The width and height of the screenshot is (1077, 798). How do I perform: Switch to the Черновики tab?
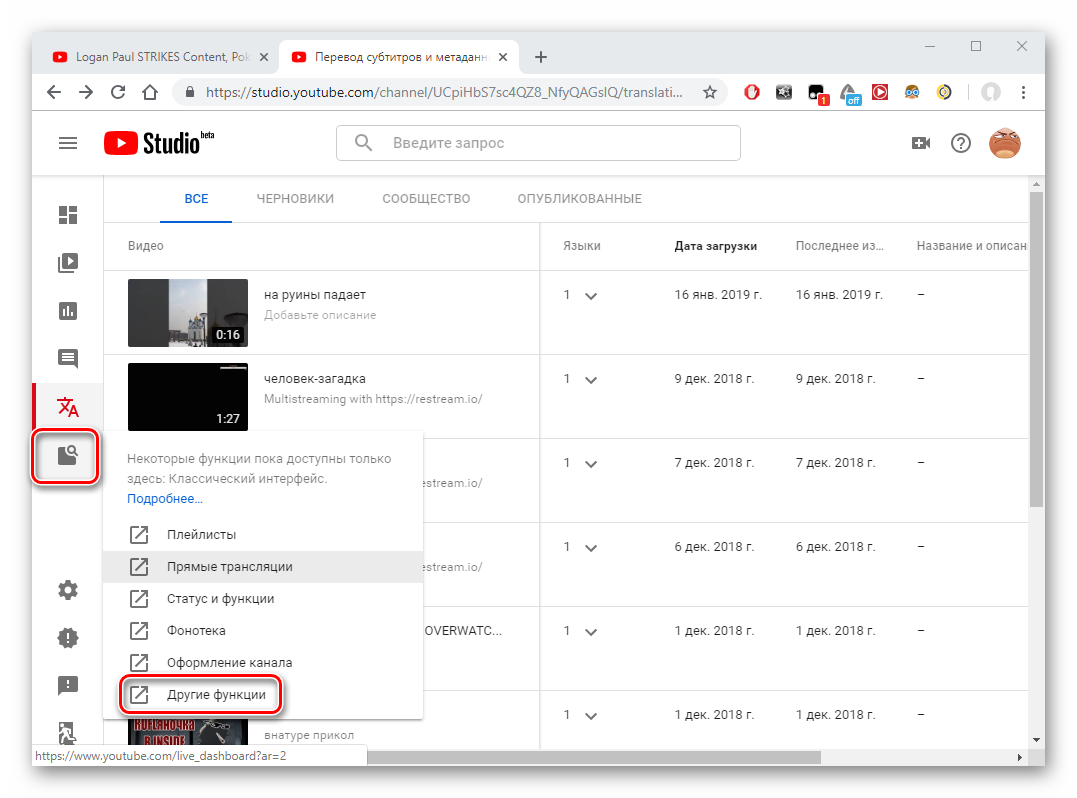[294, 199]
